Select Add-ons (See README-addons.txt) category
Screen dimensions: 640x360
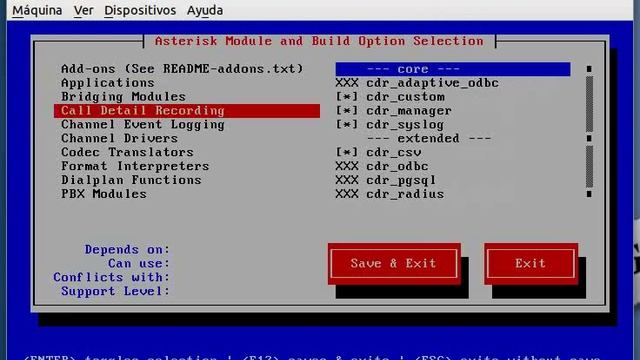(x=182, y=69)
